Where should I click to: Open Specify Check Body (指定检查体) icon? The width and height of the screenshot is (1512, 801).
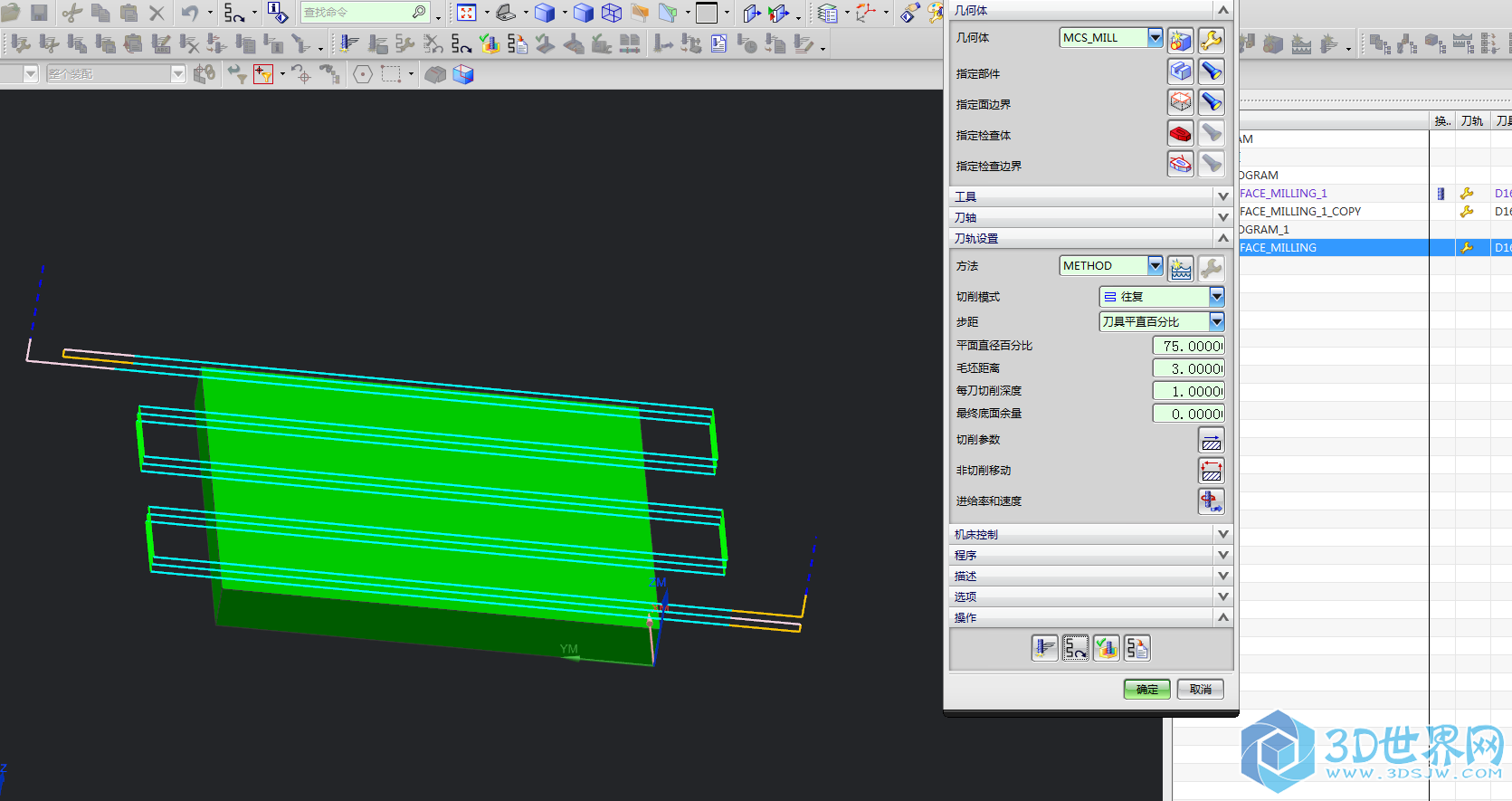pos(1181,133)
